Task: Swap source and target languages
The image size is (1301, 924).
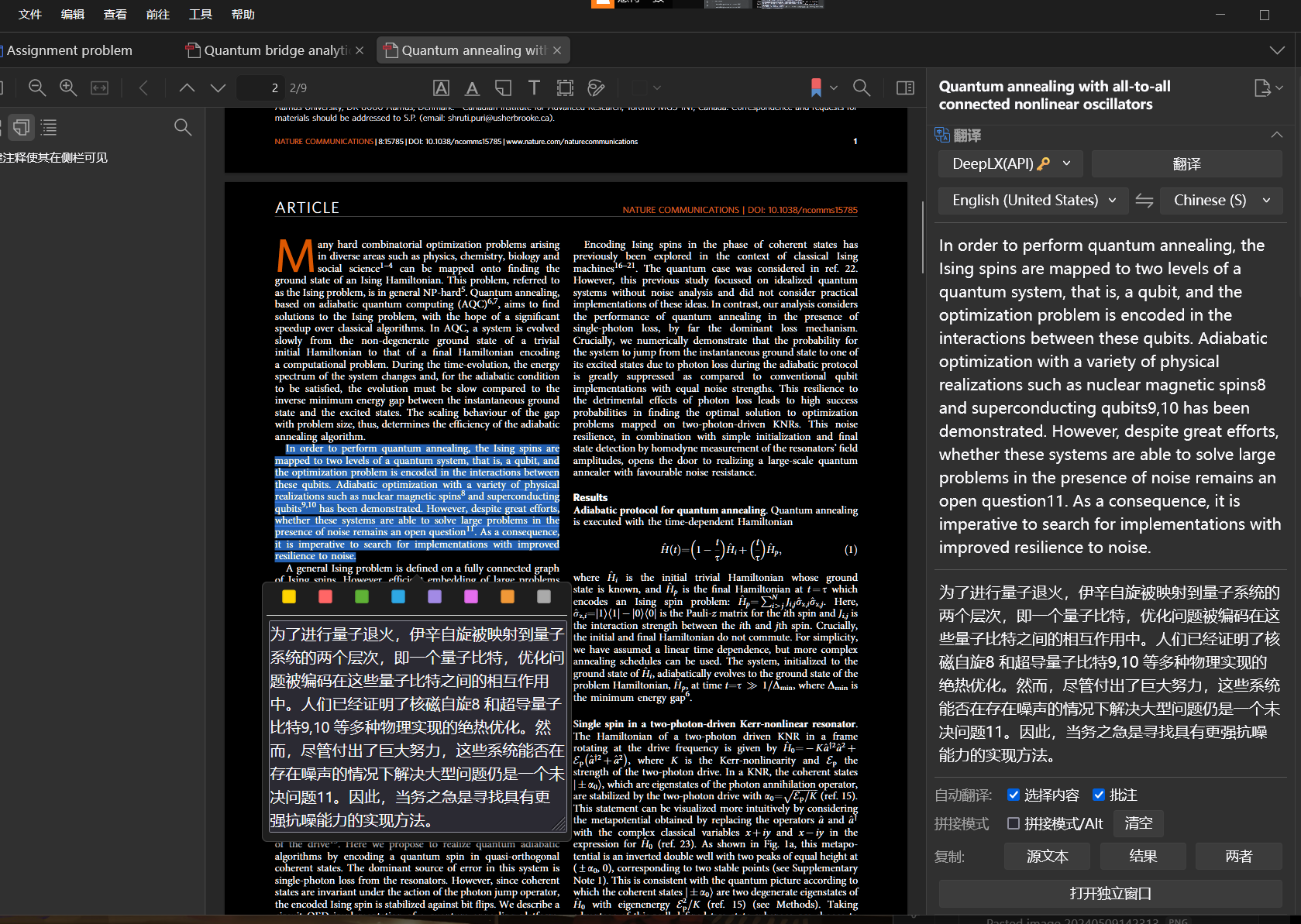Action: pos(1144,201)
